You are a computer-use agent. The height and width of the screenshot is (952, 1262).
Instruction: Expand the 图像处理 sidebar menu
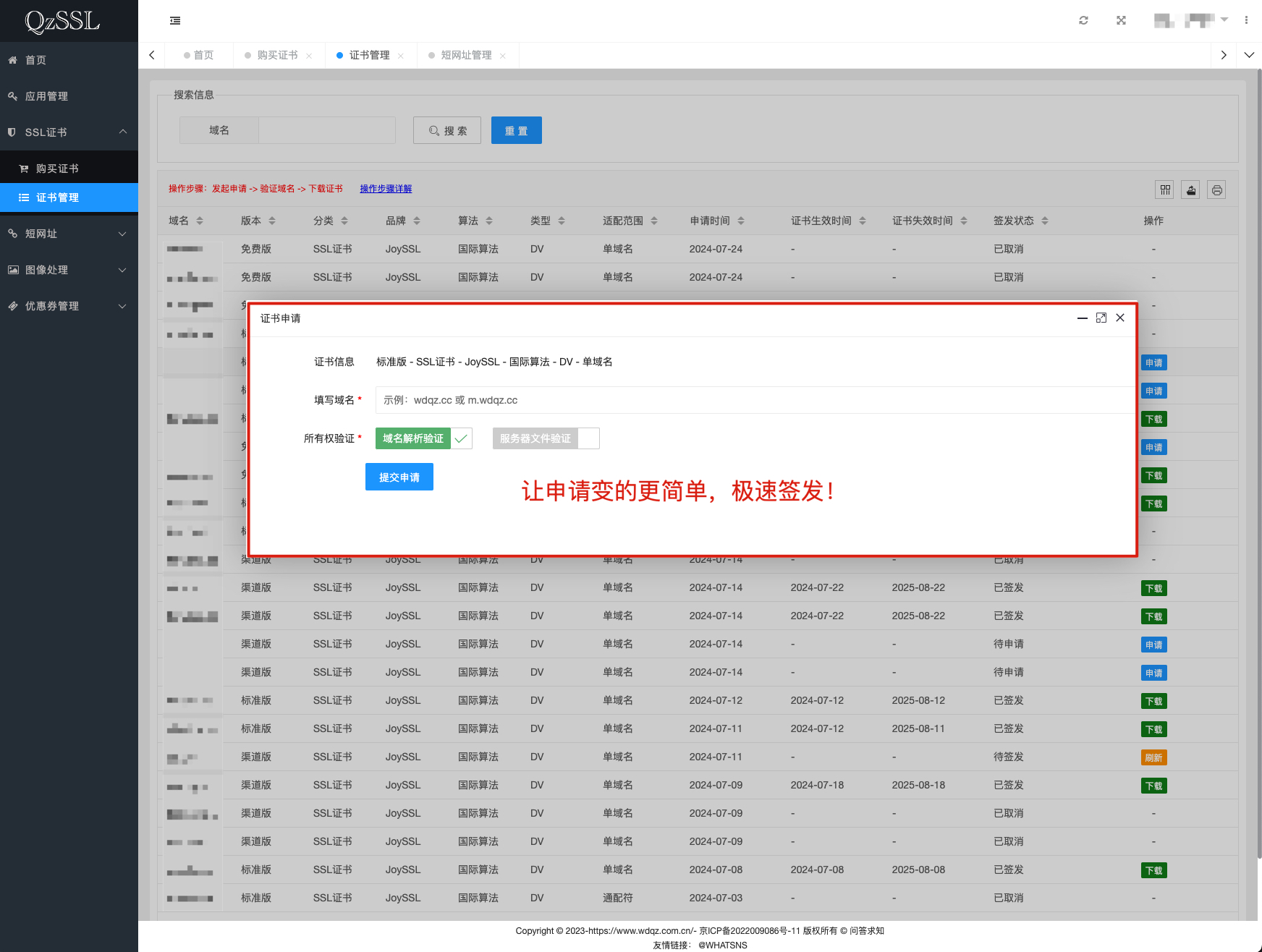tap(69, 270)
